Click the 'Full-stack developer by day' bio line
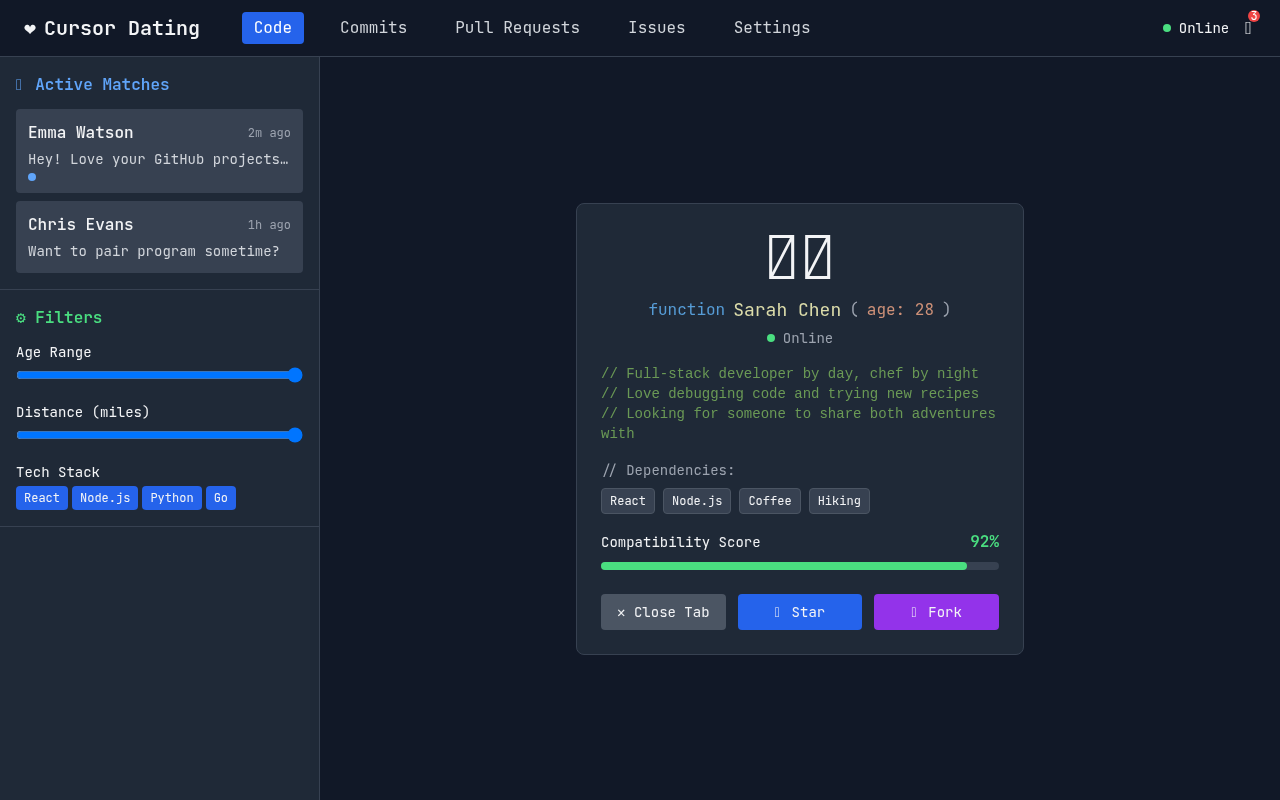This screenshot has height=800, width=1280. pos(790,374)
